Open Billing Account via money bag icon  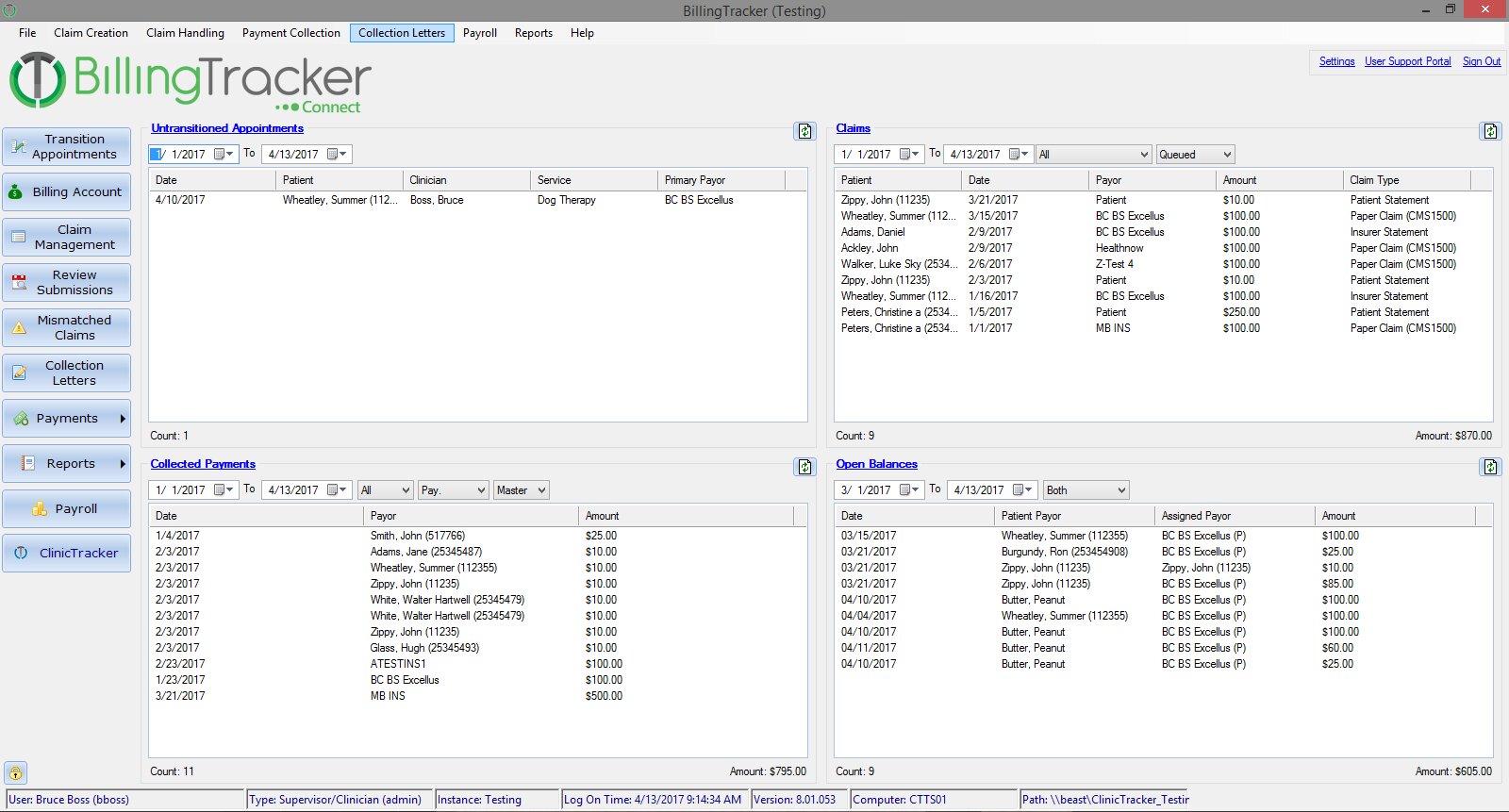16,192
